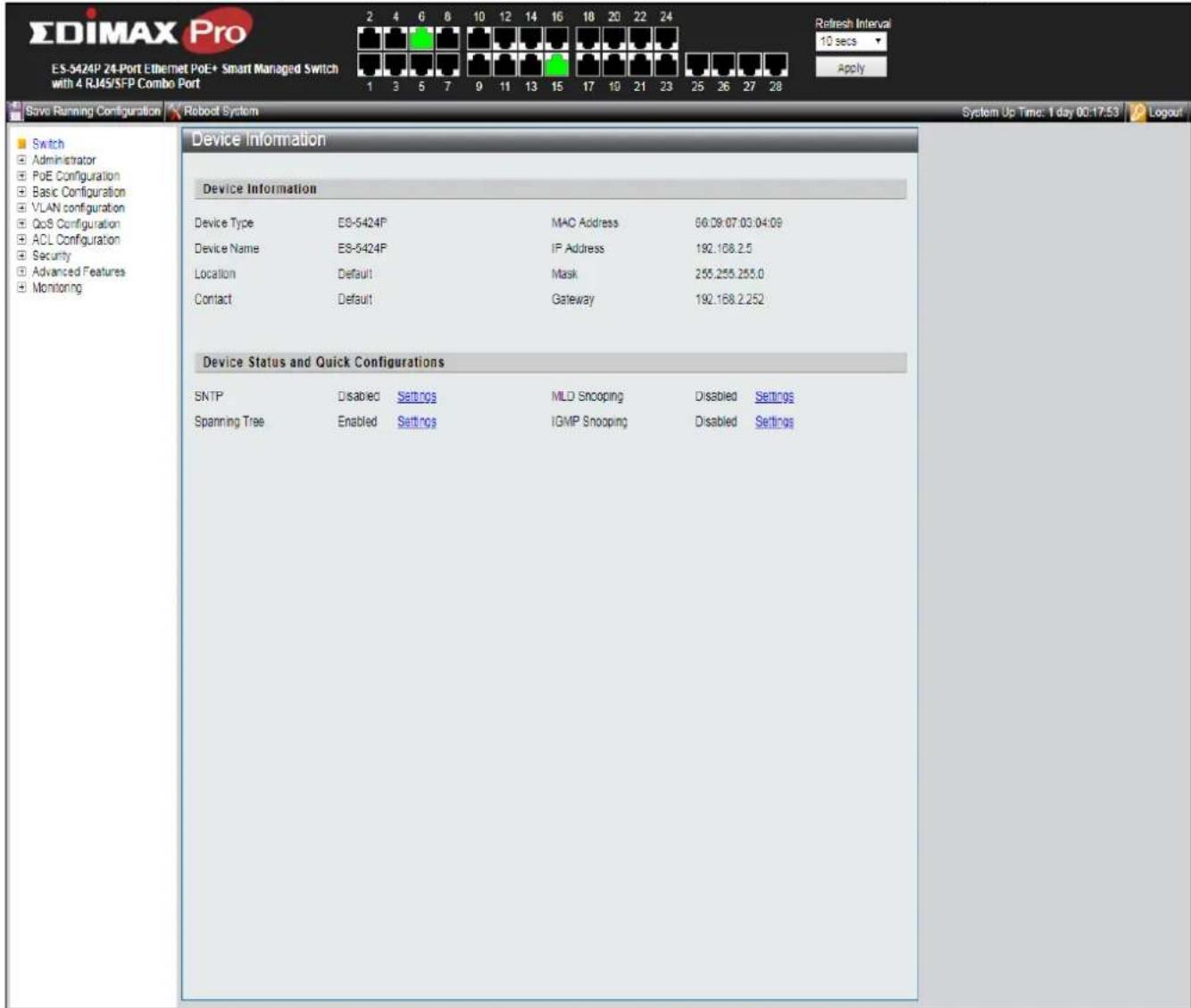Select port 23 on the switch diagram

666,64
